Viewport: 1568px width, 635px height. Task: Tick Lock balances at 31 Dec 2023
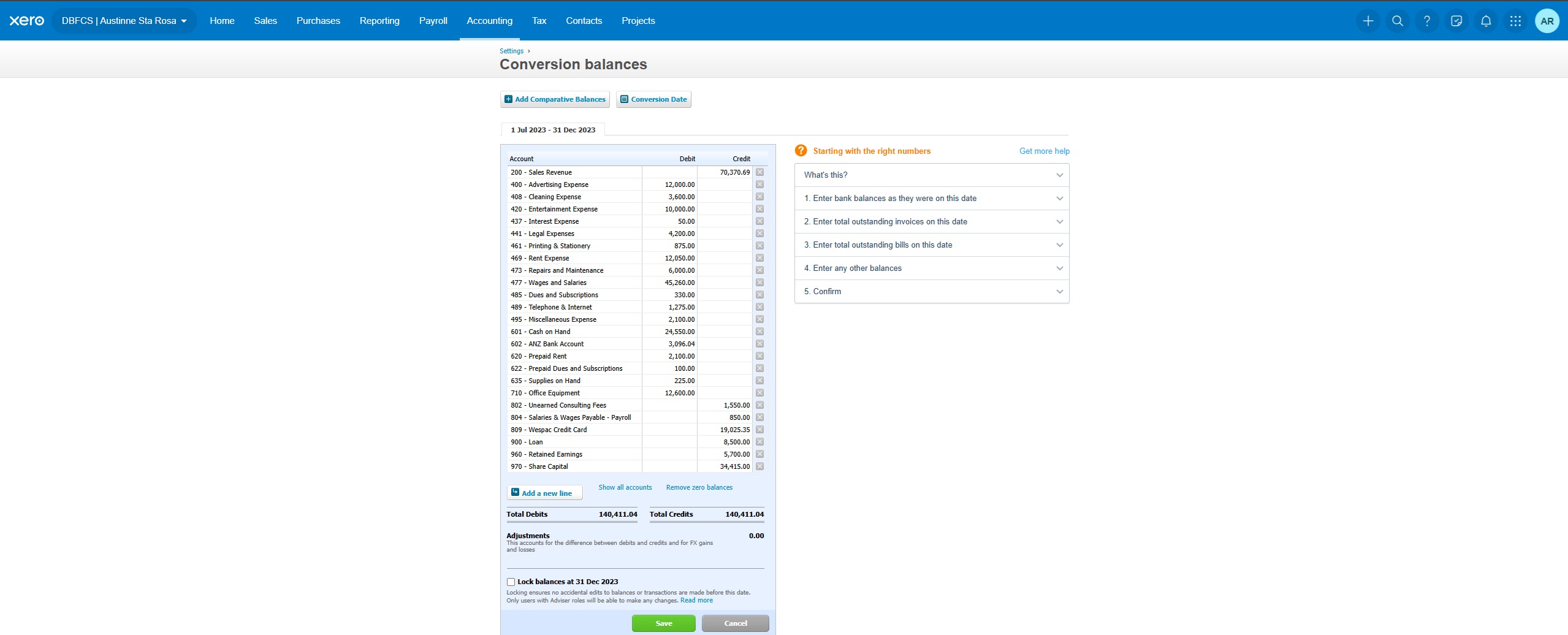(511, 582)
